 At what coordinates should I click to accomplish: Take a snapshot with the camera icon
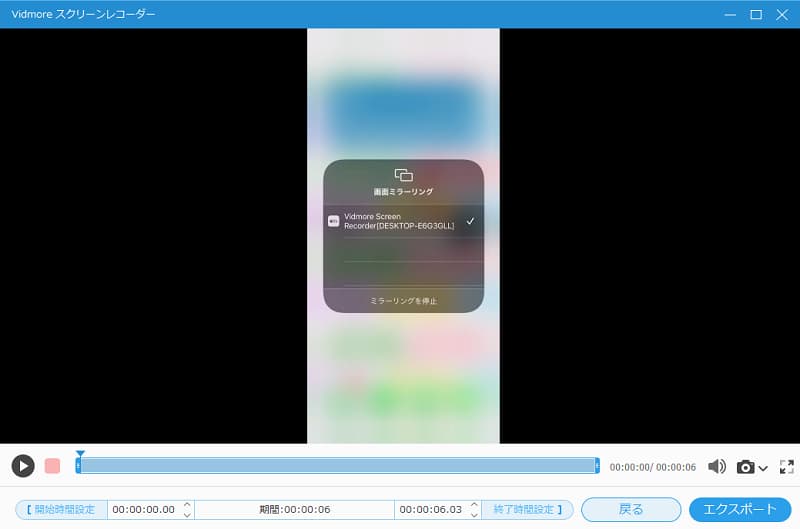point(745,467)
